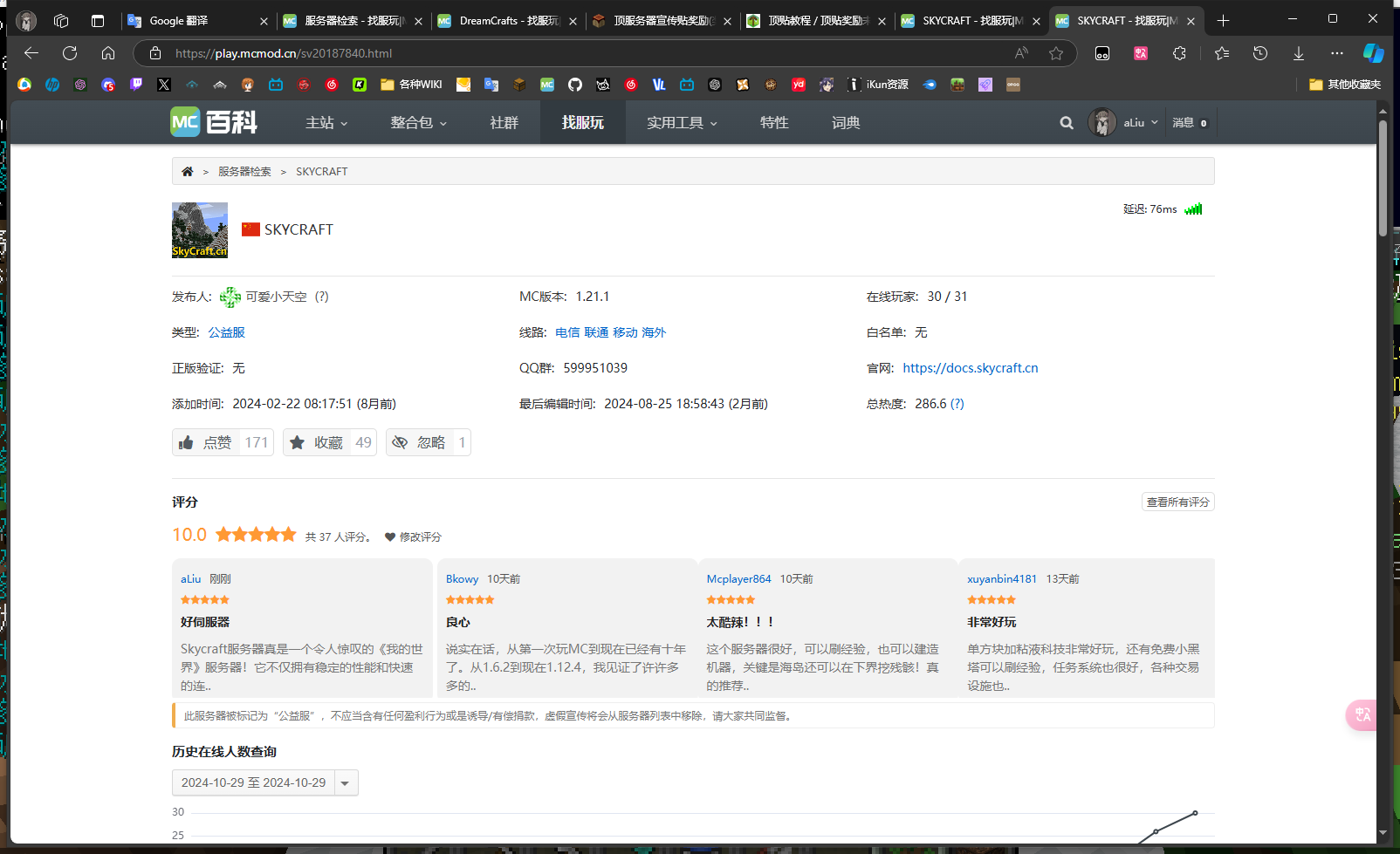
Task: Open the Extensions puzzle-piece icon
Action: 1179,53
